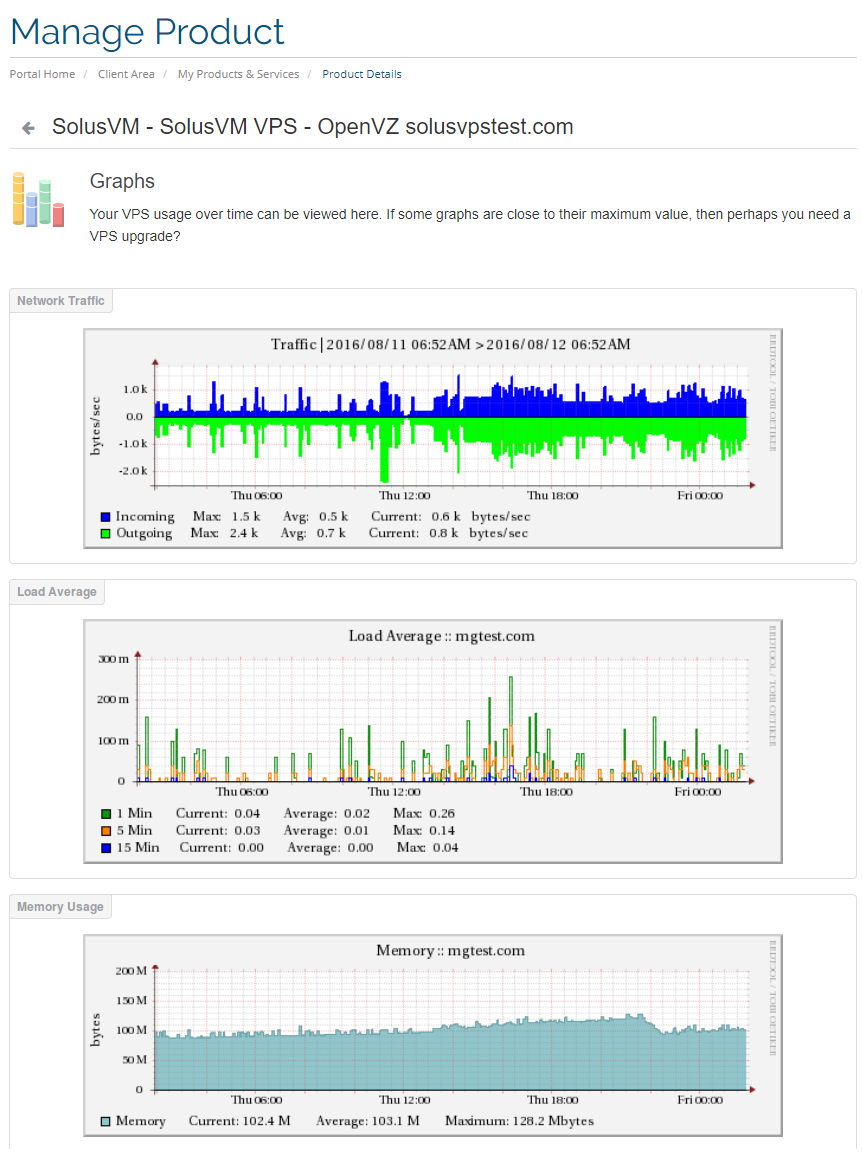862x1152 pixels.
Task: Select the Load Average tab label
Action: tap(57, 591)
